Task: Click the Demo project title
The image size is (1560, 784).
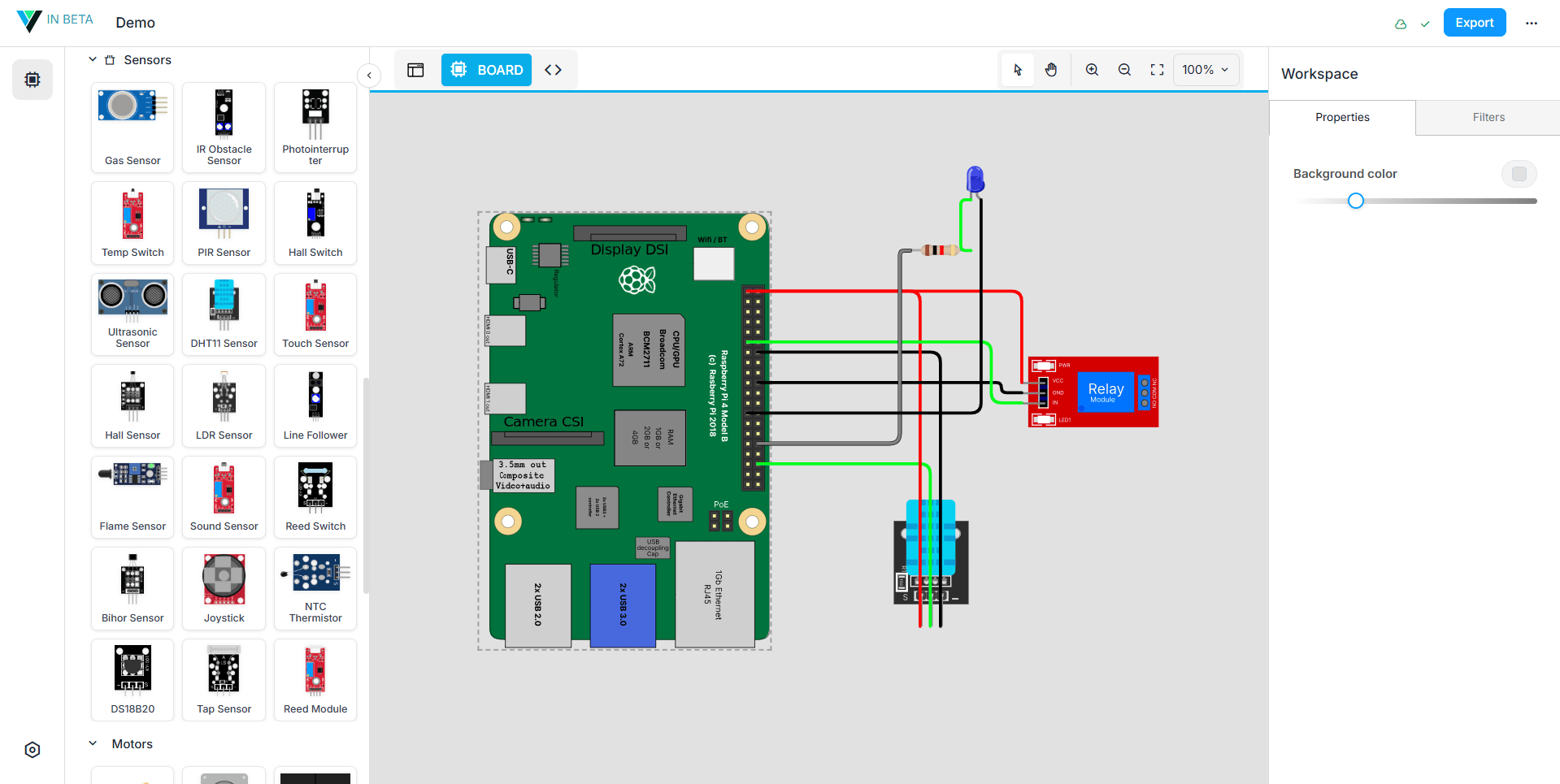Action: point(135,23)
